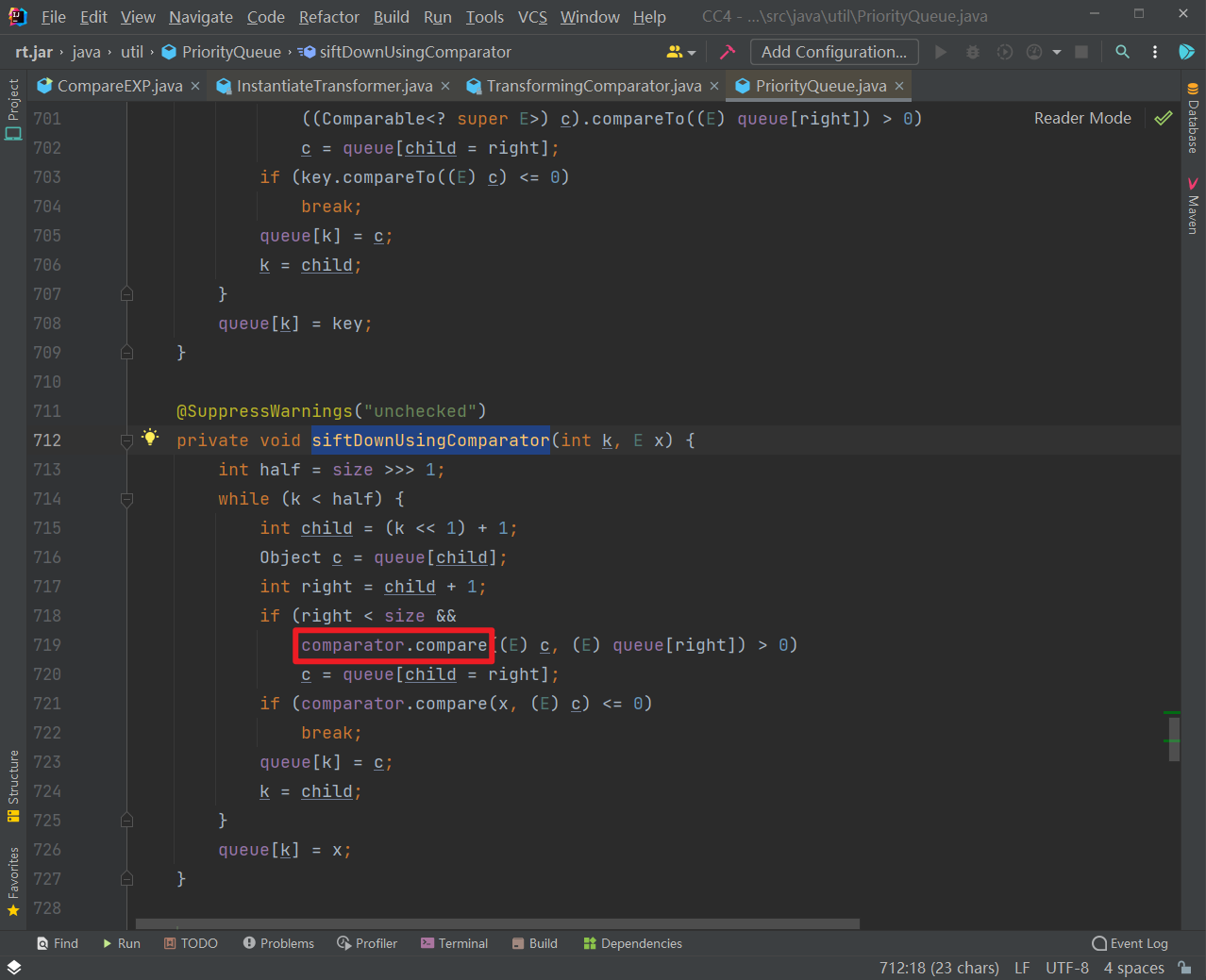Open the Terminal tool window
The width and height of the screenshot is (1206, 980).
pyautogui.click(x=454, y=943)
